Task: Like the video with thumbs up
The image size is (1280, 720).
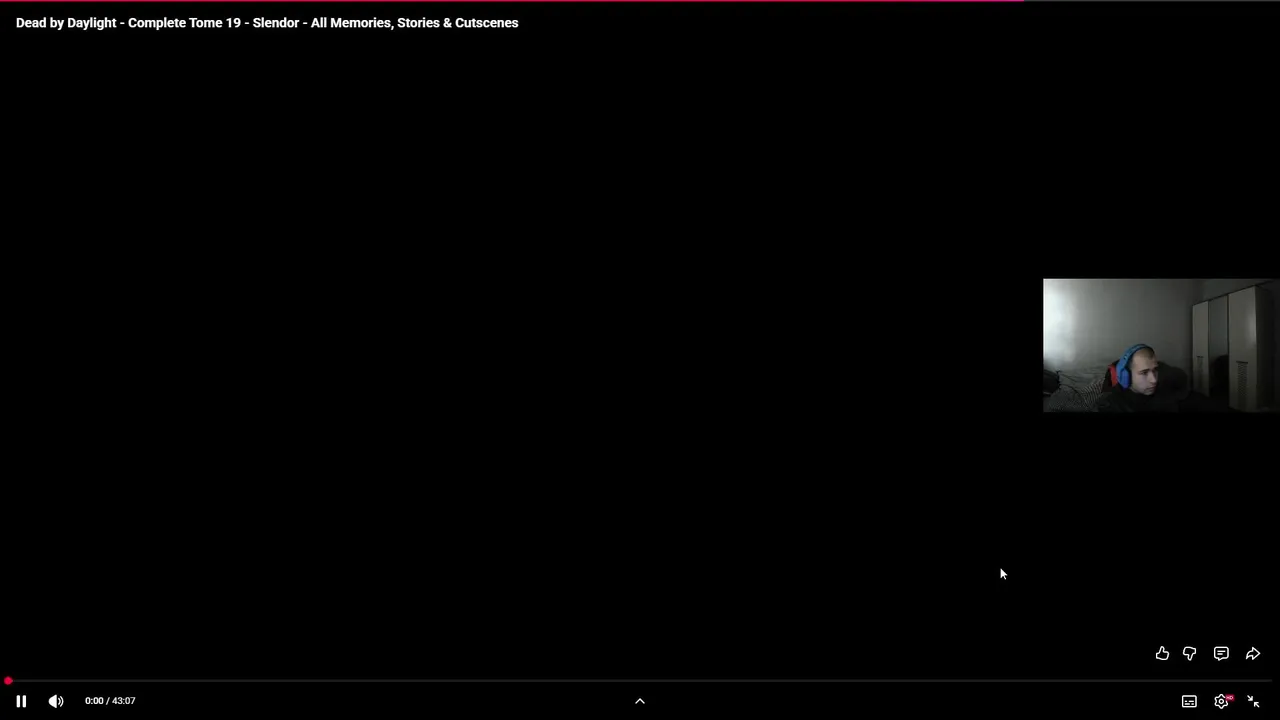Action: (x=1162, y=653)
